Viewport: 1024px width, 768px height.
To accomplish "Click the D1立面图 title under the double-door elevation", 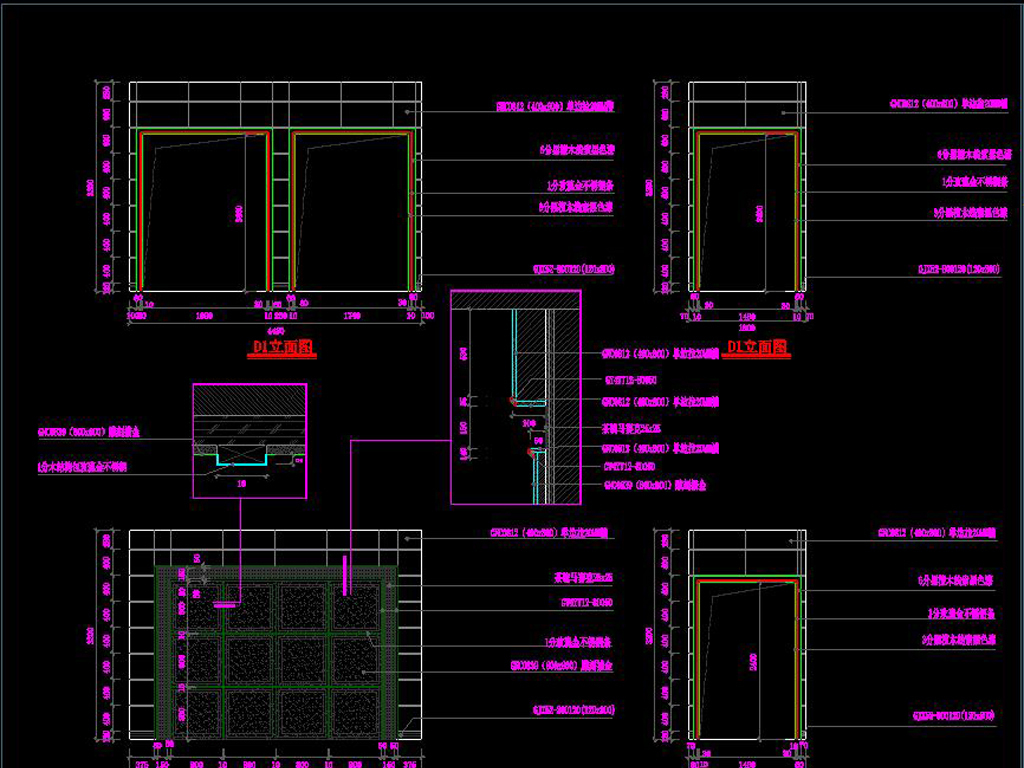I will [x=281, y=347].
